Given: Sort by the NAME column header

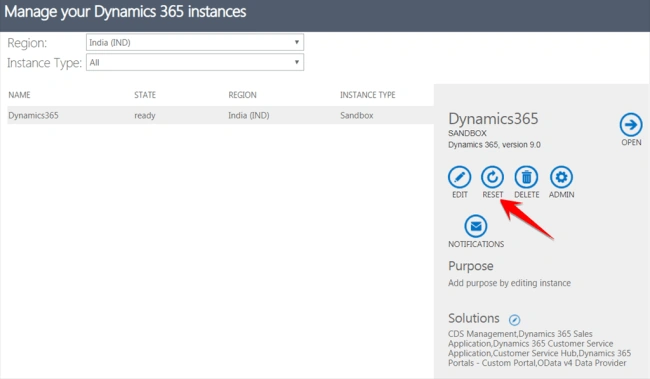Looking at the screenshot, I should [19, 95].
